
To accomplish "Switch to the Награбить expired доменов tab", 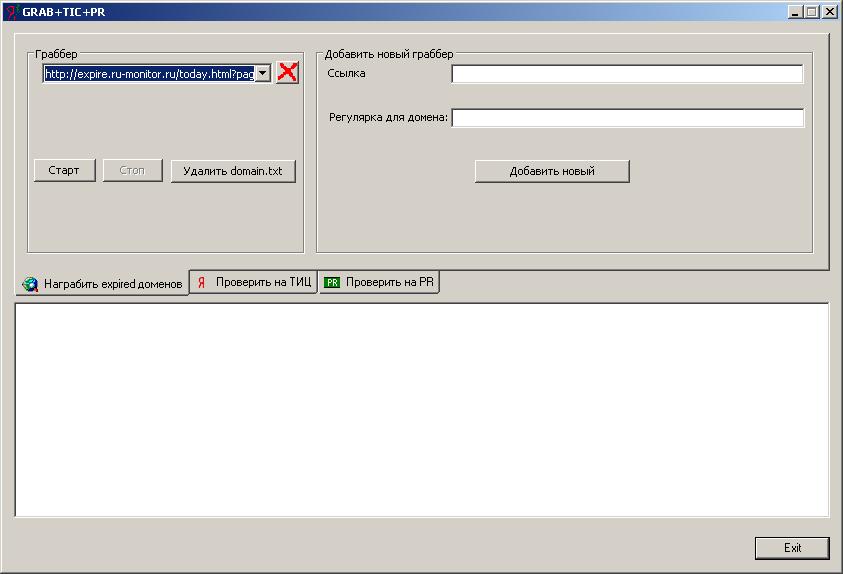I will click(x=102, y=283).
